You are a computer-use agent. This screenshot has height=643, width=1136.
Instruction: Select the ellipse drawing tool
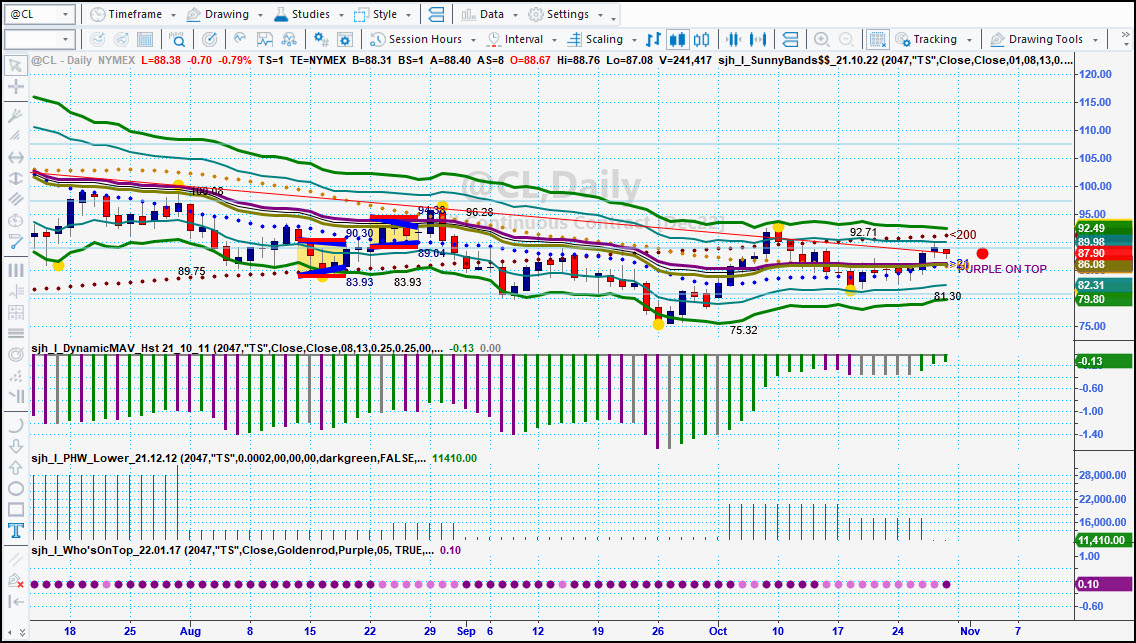coord(14,489)
